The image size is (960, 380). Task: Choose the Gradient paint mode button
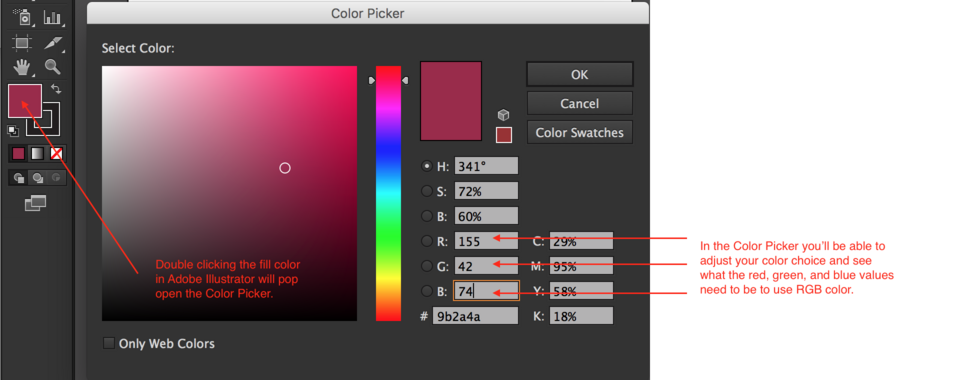tap(37, 154)
